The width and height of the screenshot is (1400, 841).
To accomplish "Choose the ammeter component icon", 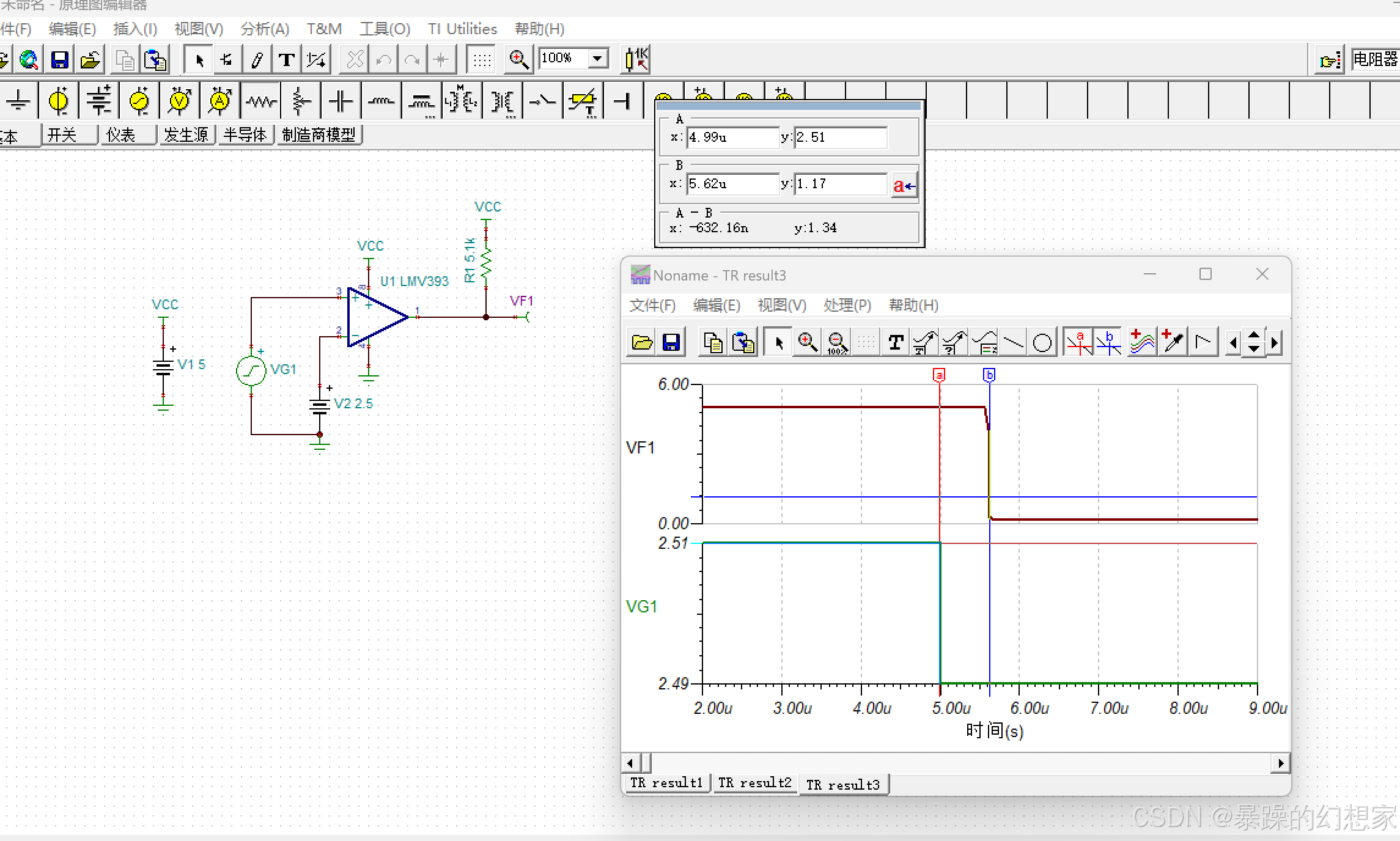I will tap(220, 101).
